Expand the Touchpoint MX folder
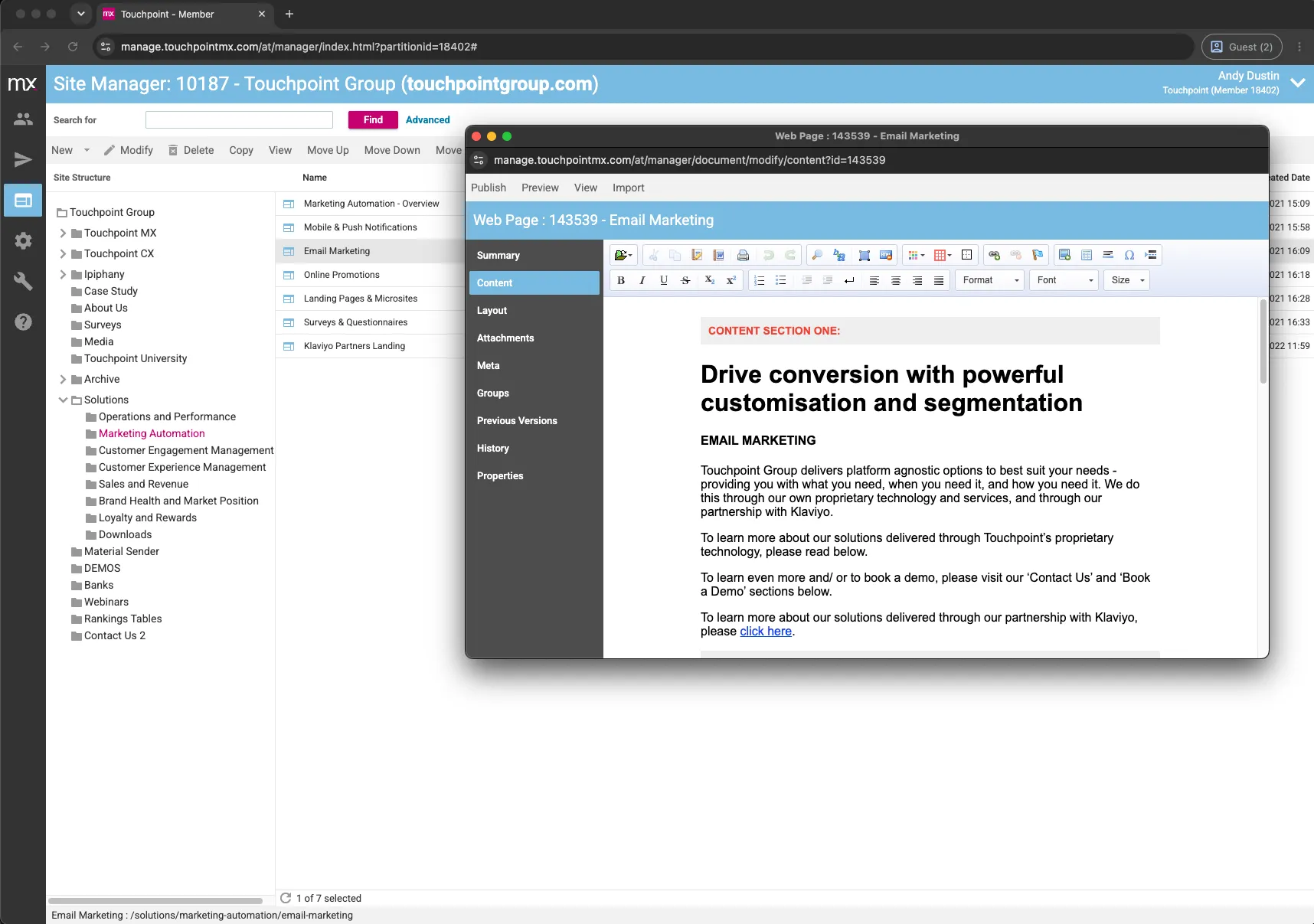Viewport: 1314px width, 924px height. click(x=63, y=233)
